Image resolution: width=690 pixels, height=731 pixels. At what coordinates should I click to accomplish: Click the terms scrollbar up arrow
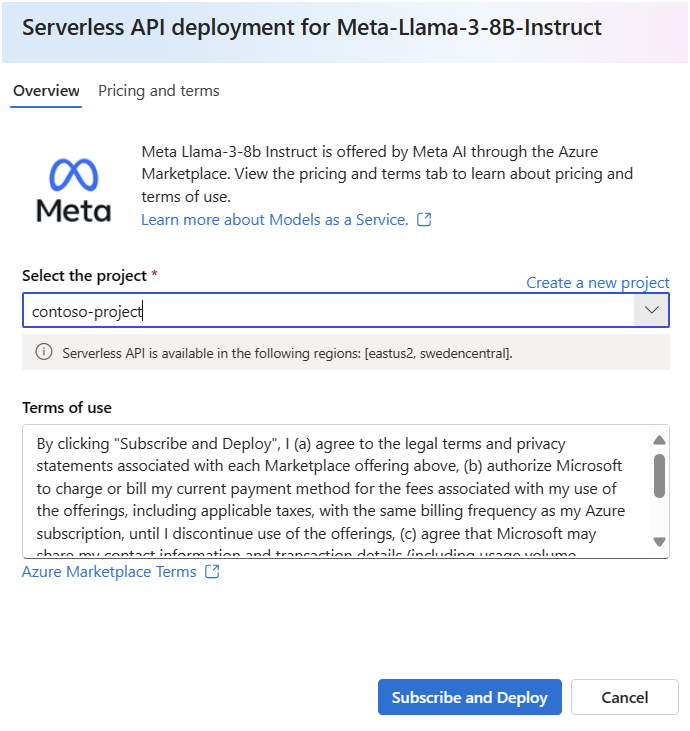[x=659, y=440]
